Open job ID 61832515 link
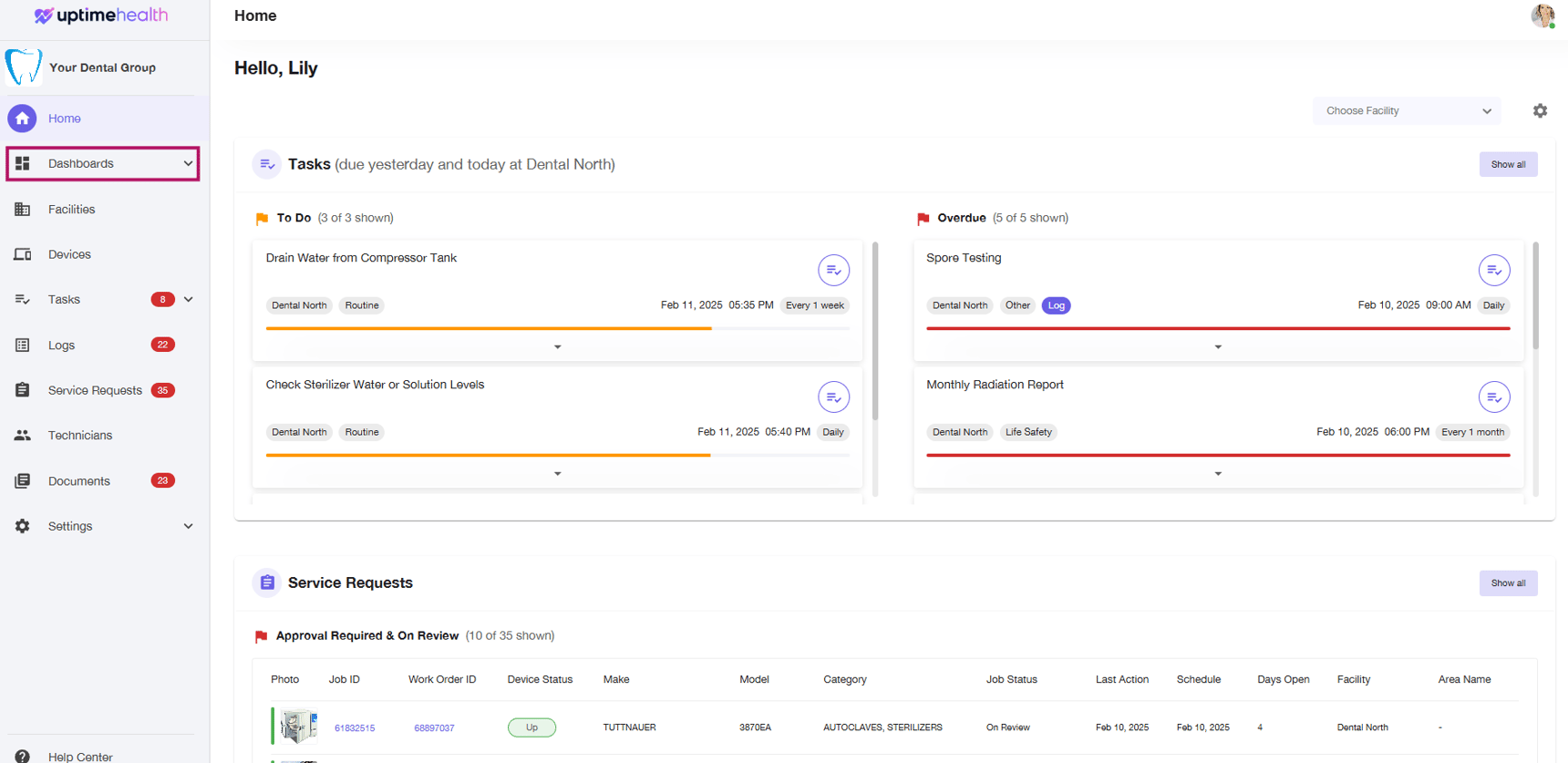 point(355,727)
